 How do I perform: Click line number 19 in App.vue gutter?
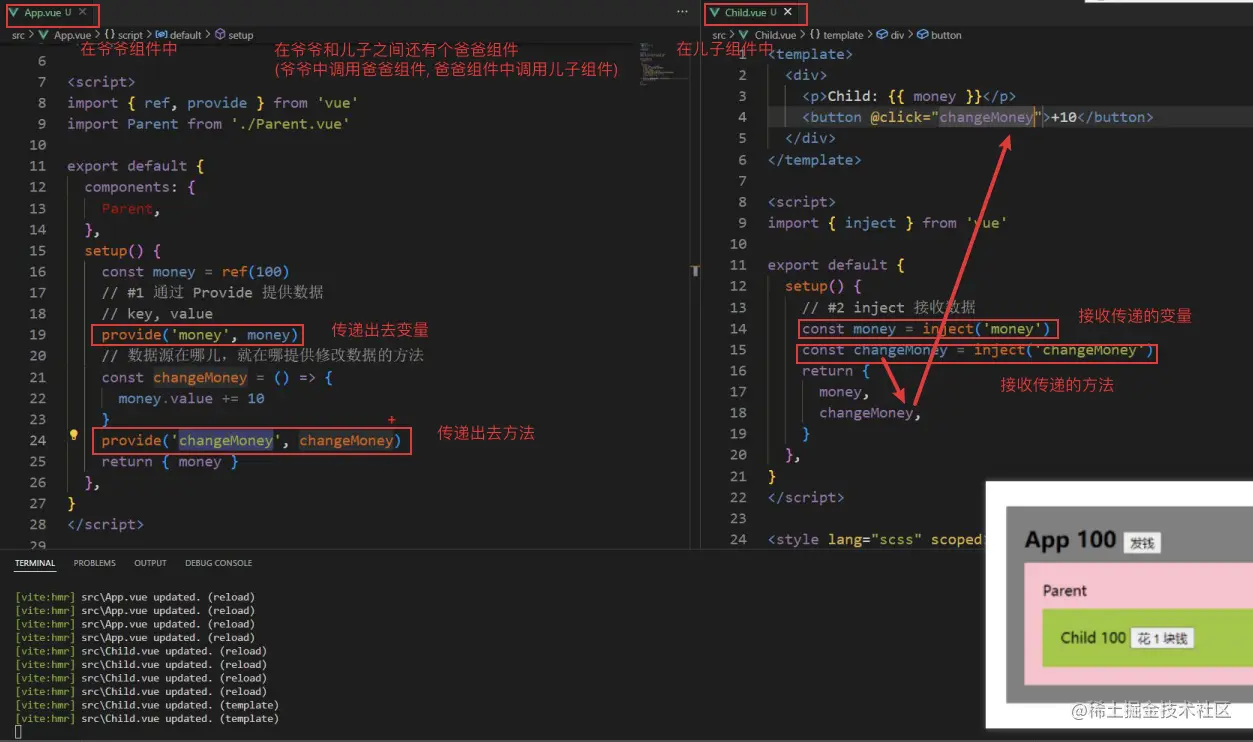click(x=38, y=335)
